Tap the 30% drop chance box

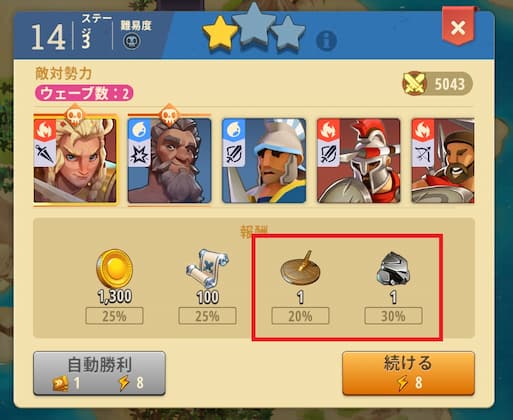click(393, 316)
